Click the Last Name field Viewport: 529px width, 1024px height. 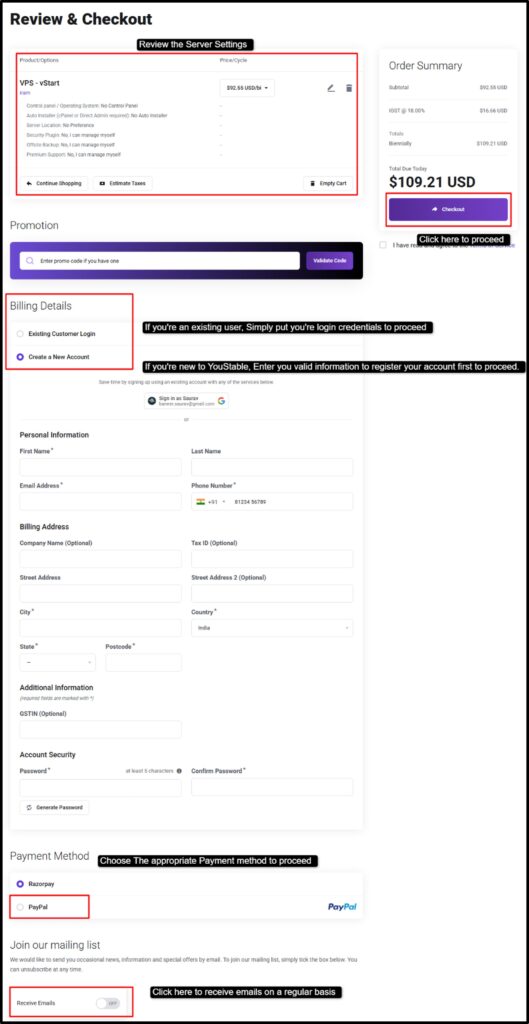(x=272, y=467)
